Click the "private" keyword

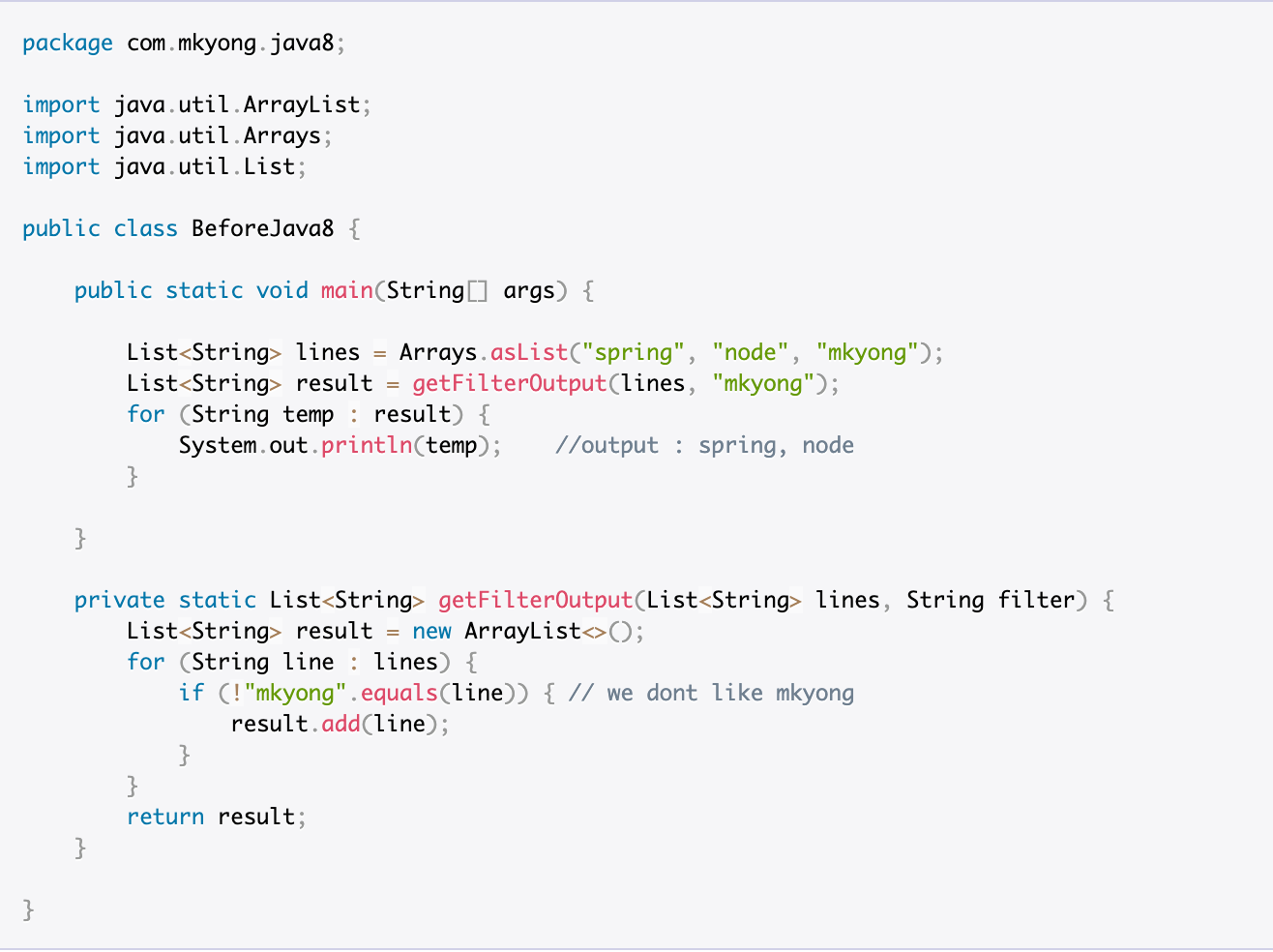tap(120, 601)
